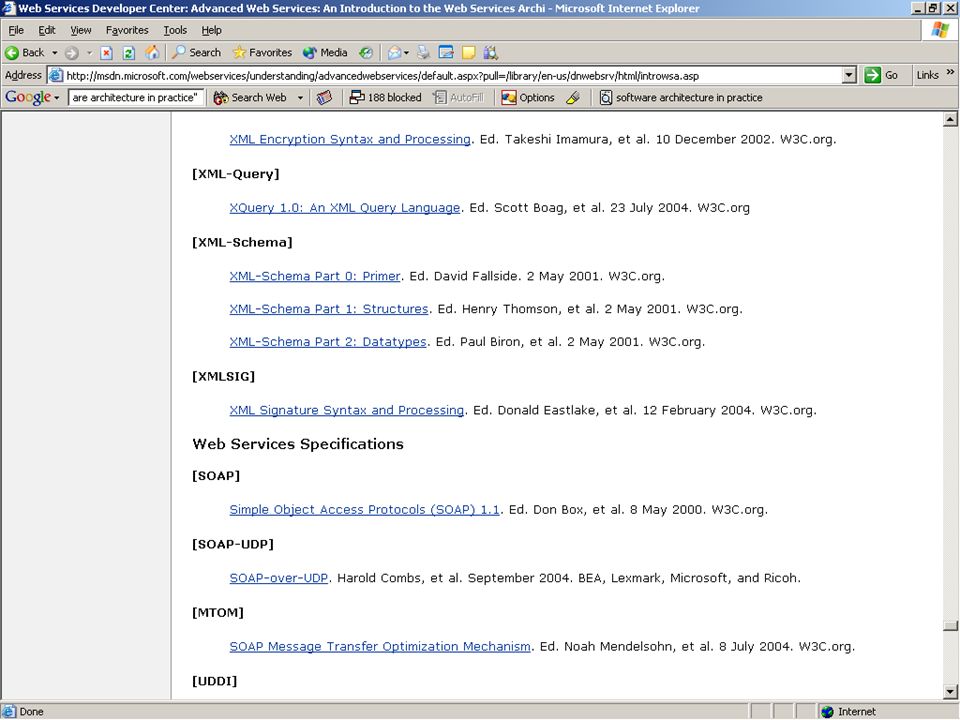Image resolution: width=960 pixels, height=720 pixels.
Task: Open the Mail envelope icon
Action: 394,53
